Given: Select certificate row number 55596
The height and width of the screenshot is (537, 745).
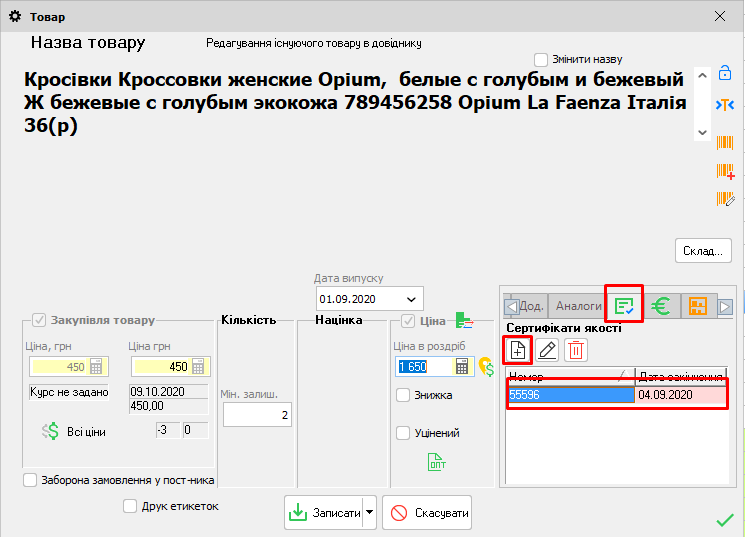Looking at the screenshot, I should (570, 394).
